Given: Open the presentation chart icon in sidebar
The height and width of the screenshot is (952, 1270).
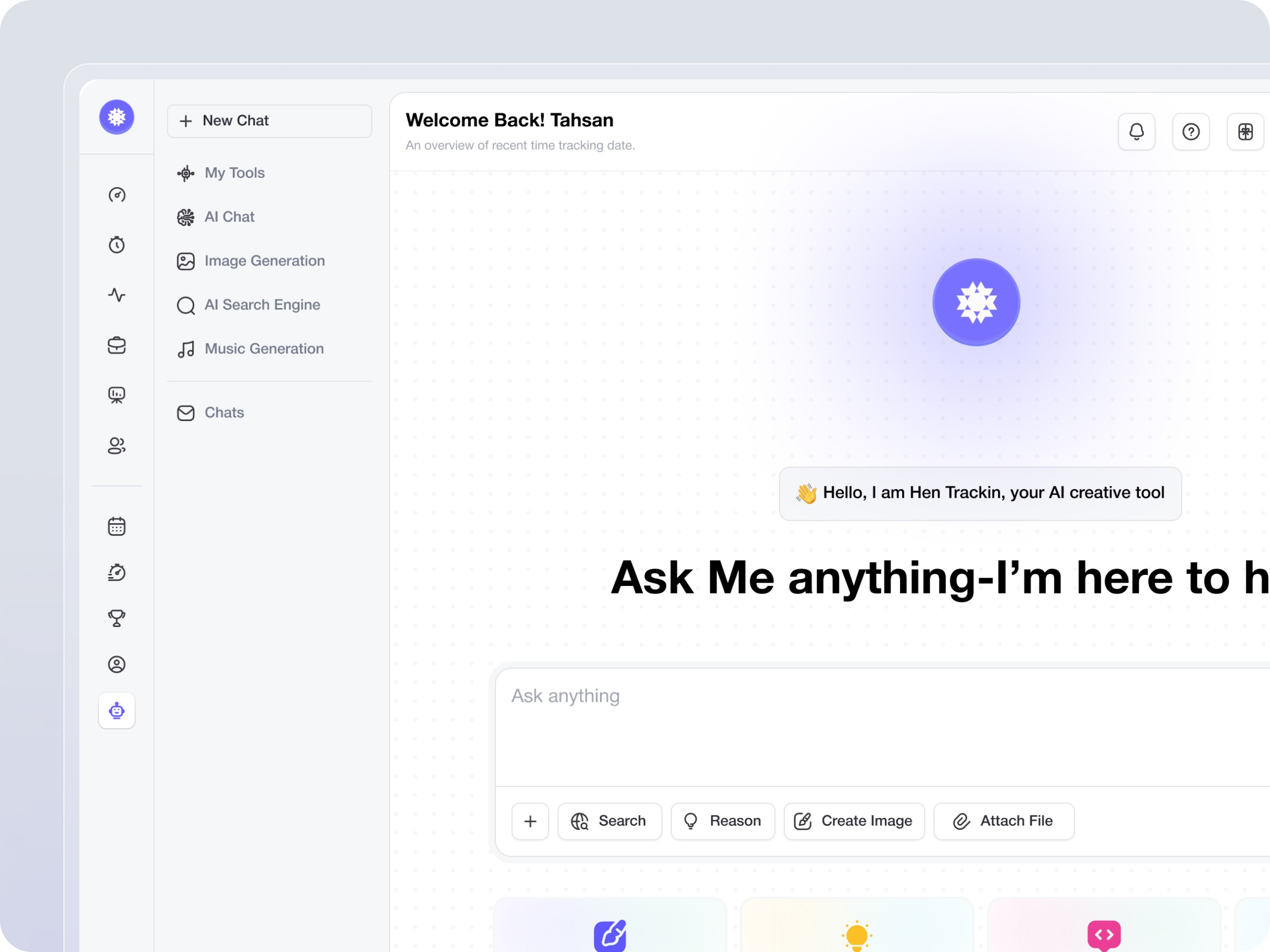Looking at the screenshot, I should coord(116,396).
